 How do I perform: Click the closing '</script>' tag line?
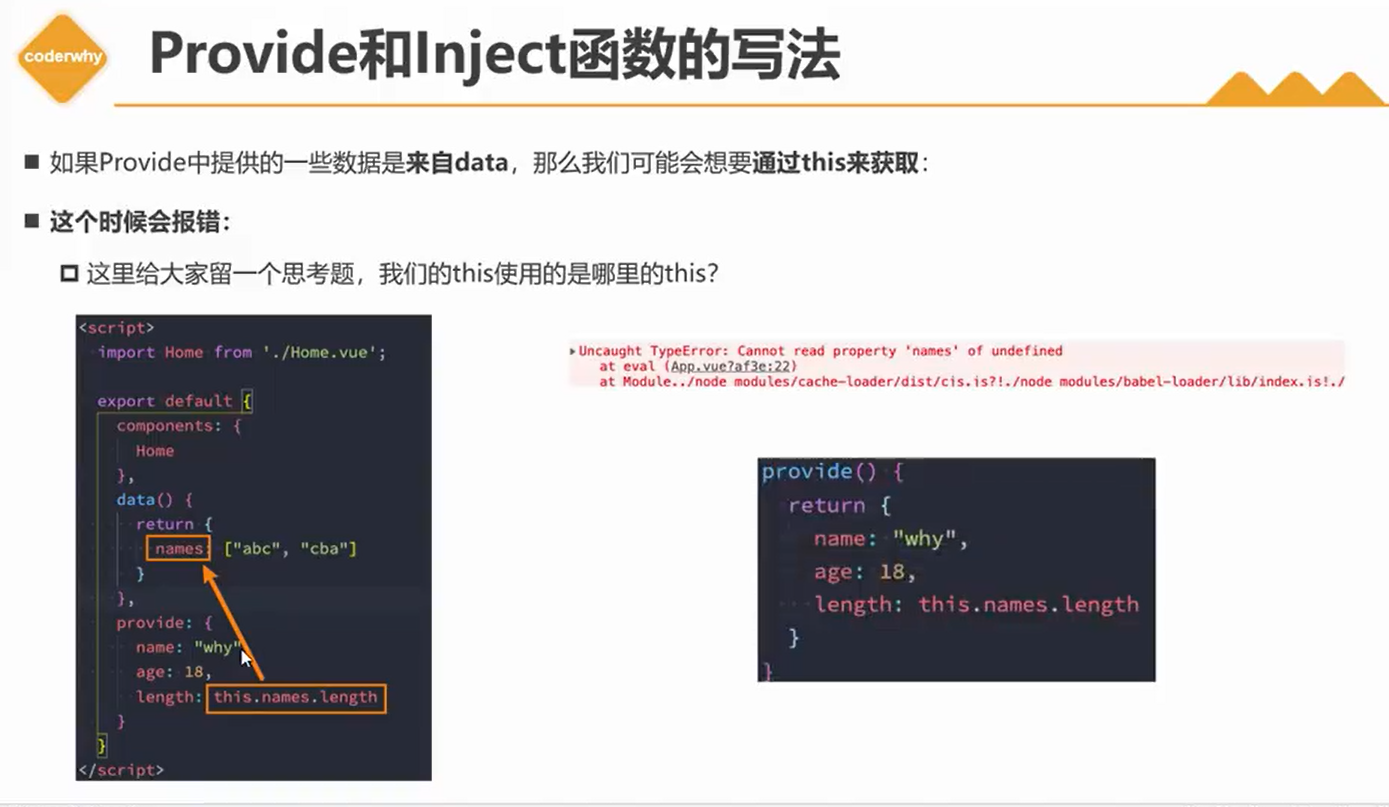click(121, 770)
